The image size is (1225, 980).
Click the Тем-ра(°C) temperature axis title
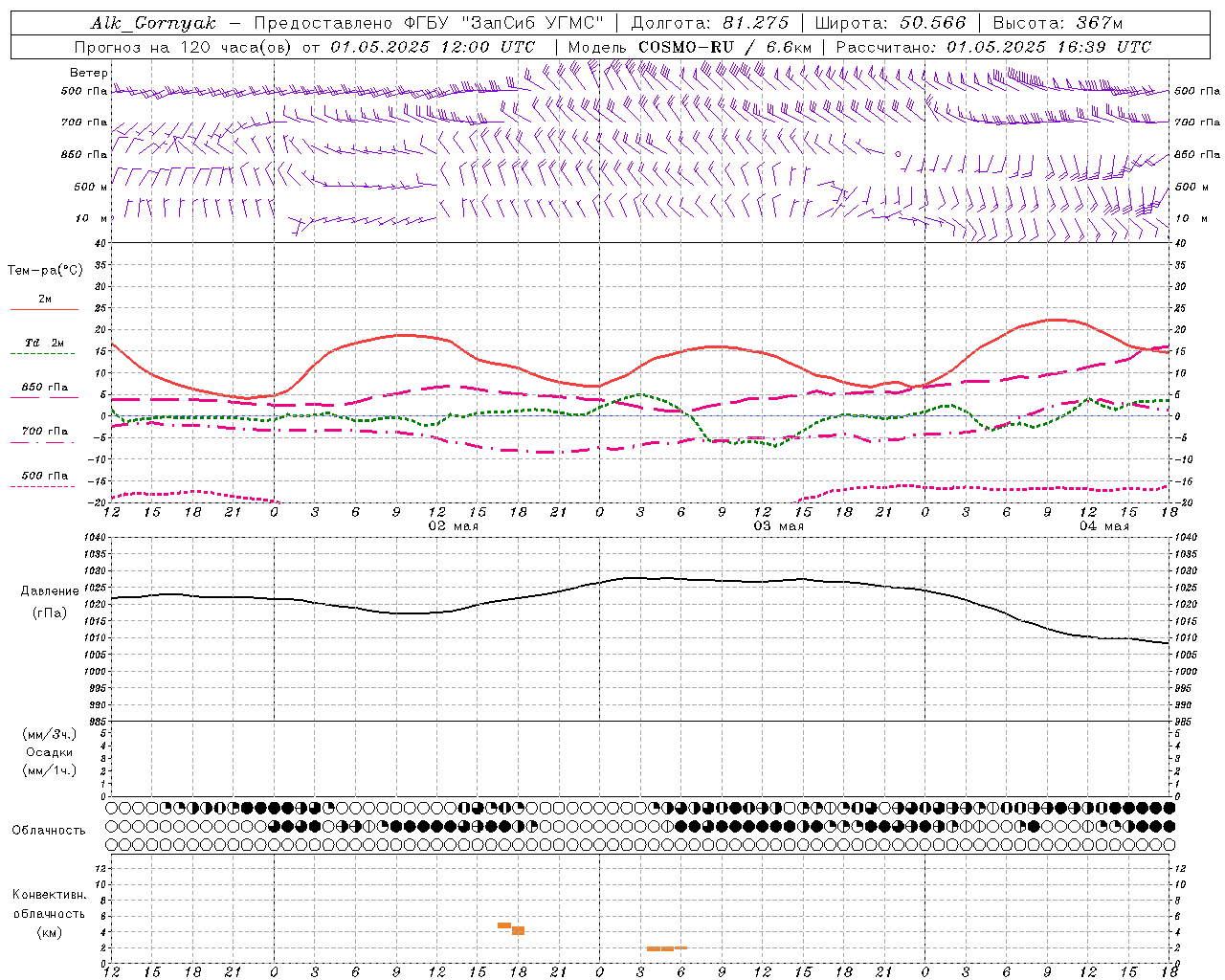(45, 271)
